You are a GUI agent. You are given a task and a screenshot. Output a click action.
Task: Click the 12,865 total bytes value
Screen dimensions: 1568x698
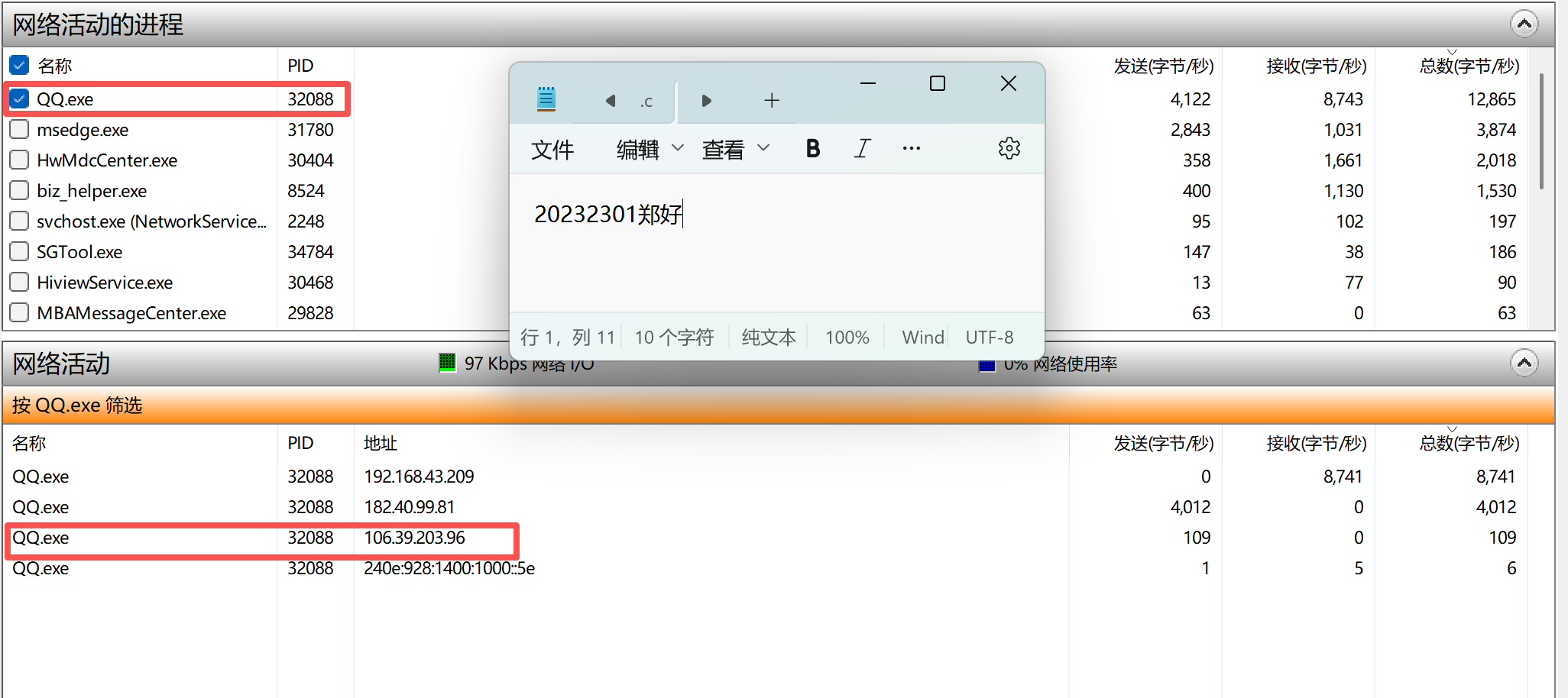pos(1492,99)
